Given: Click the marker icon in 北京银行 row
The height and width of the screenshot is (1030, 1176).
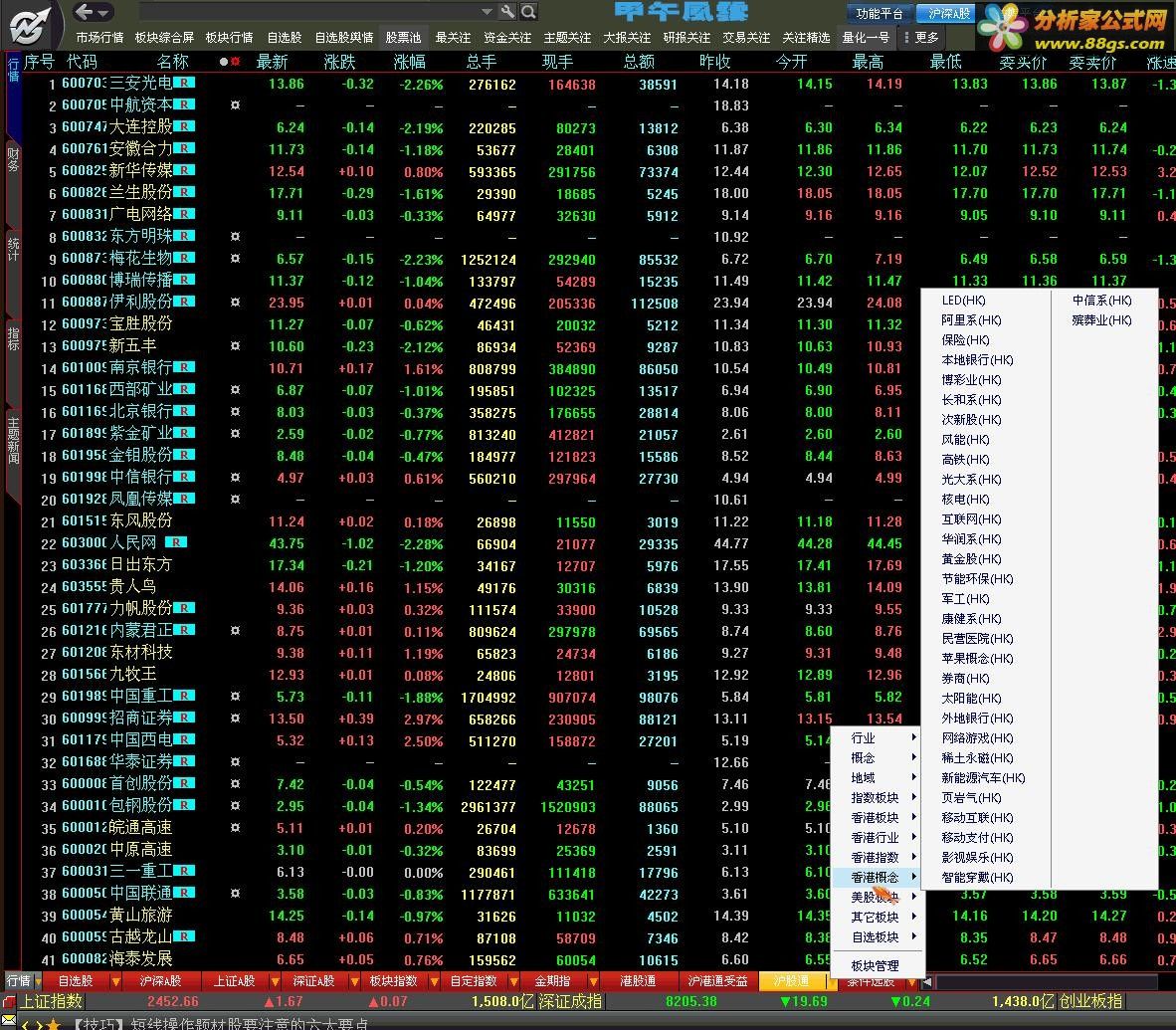Looking at the screenshot, I should [235, 411].
